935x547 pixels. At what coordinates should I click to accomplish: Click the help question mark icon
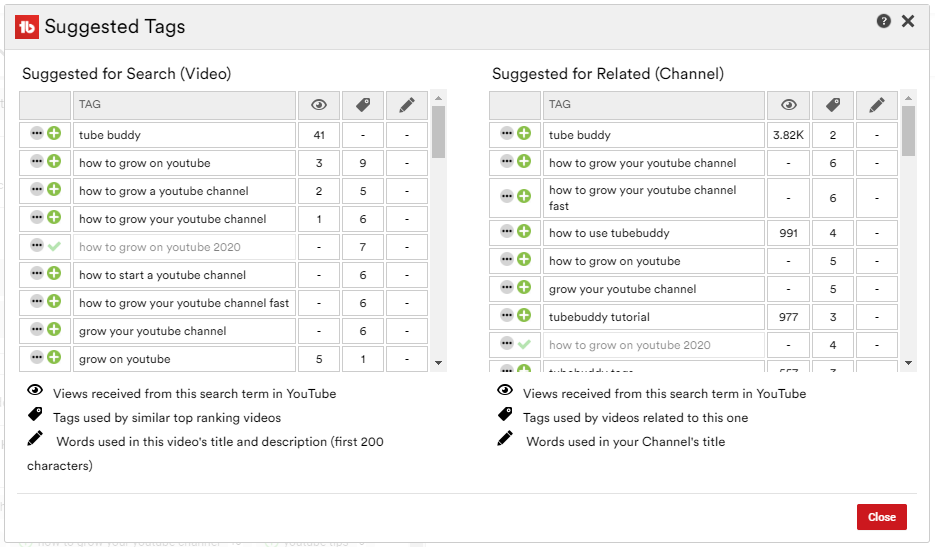pos(883,21)
